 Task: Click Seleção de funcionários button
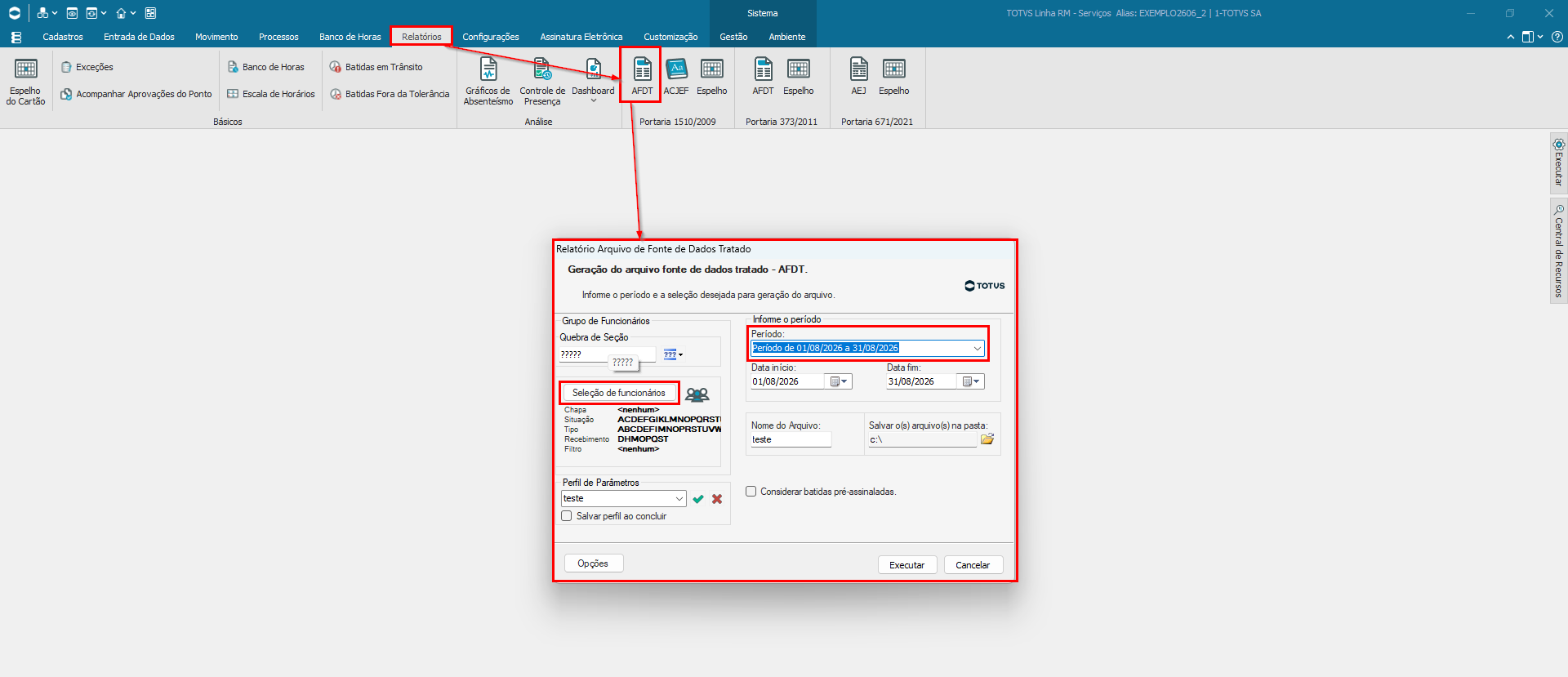(x=619, y=393)
